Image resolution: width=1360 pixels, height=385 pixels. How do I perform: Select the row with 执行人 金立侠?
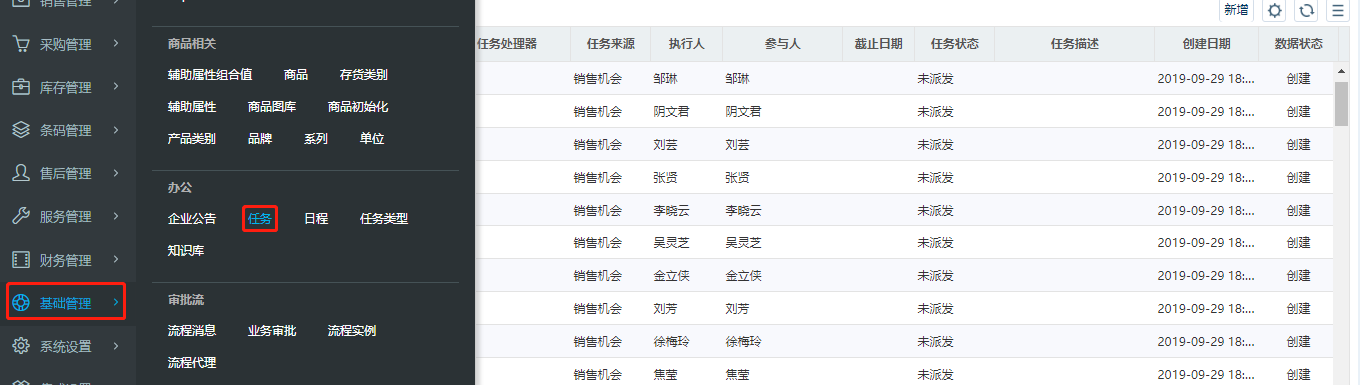tap(906, 275)
